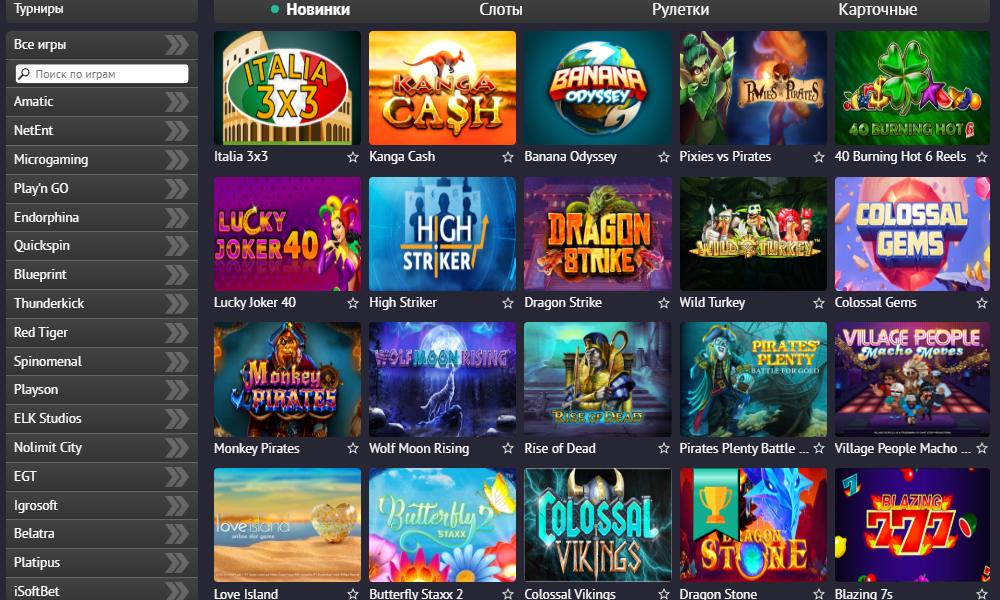1000x600 pixels.
Task: Click the magnifier icon in game search
Action: coord(24,74)
